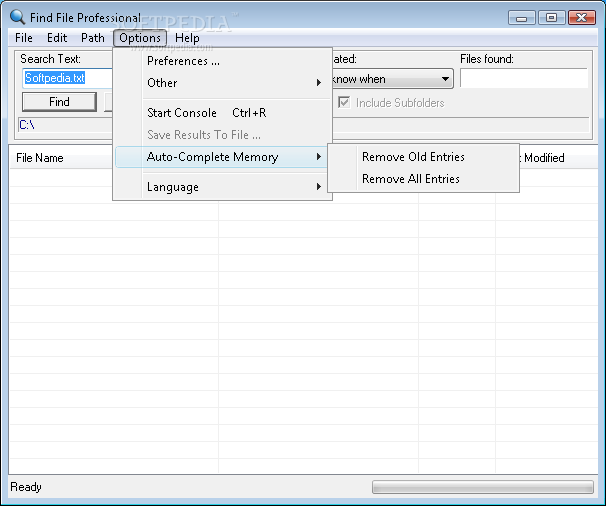Minimize the Find File Professional window
Viewport: 606px width, 506px height.
click(x=521, y=18)
